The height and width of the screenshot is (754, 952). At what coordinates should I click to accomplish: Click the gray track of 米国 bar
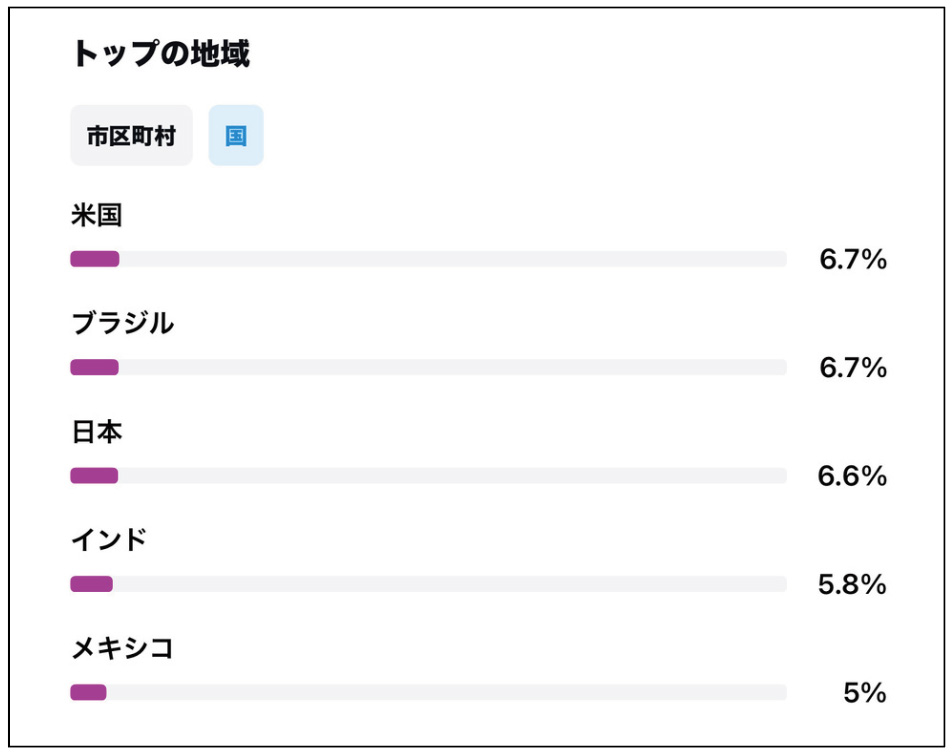[453, 259]
